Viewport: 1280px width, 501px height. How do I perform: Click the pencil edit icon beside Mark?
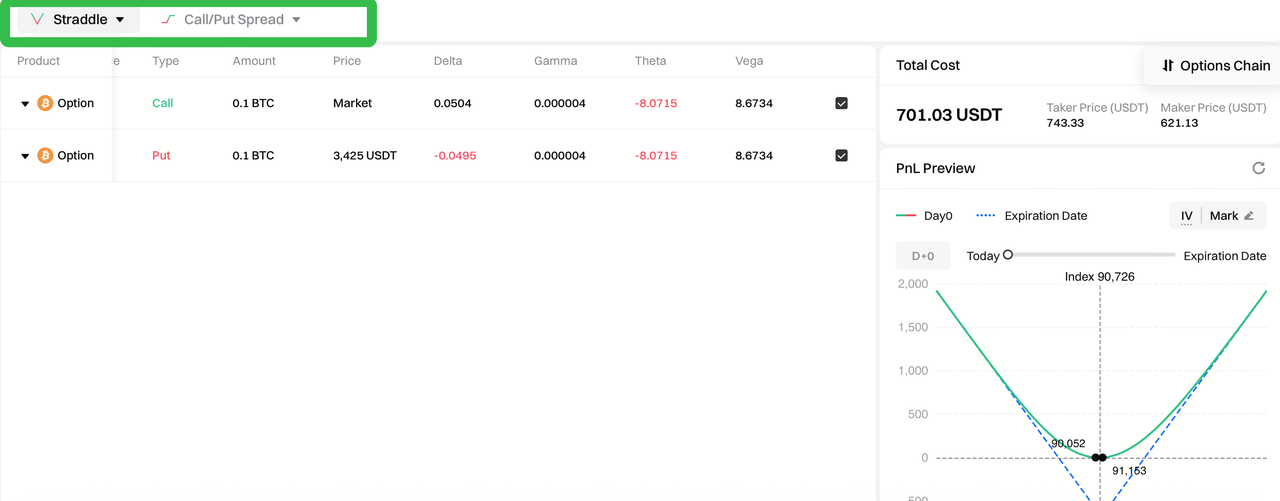click(1248, 216)
